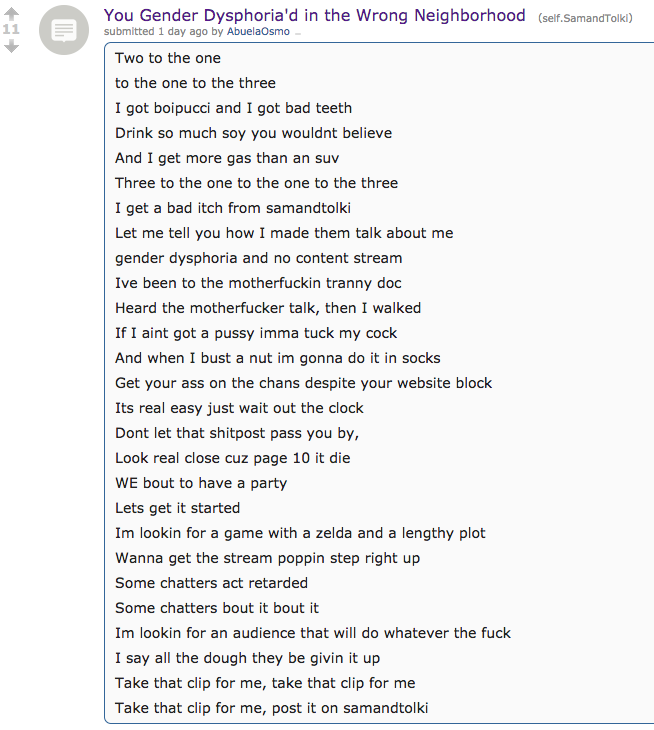Image resolution: width=654 pixels, height=730 pixels.
Task: Click the line "Wanna get the stream poppin step right up"
Action: [268, 558]
